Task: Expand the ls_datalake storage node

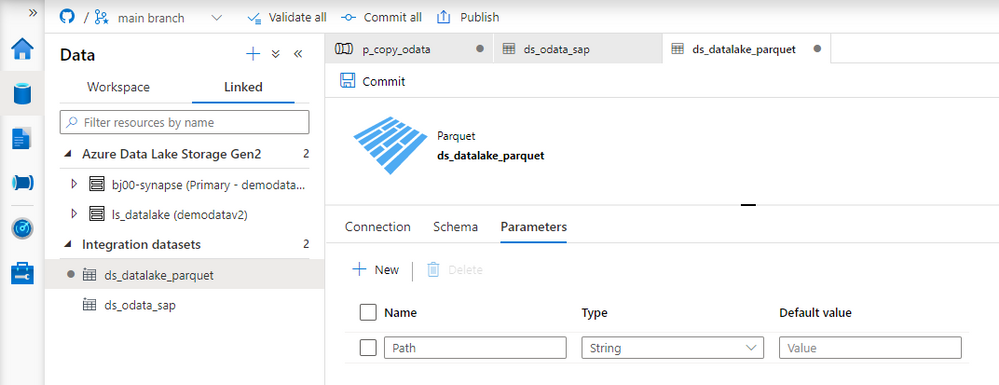Action: click(x=74, y=214)
